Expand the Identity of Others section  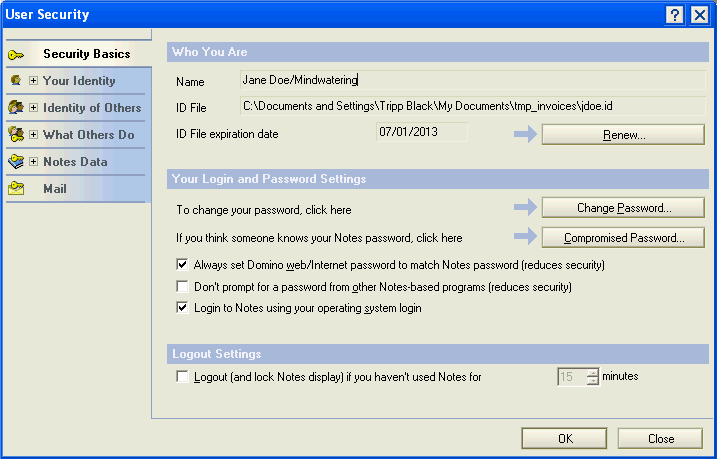[33, 108]
